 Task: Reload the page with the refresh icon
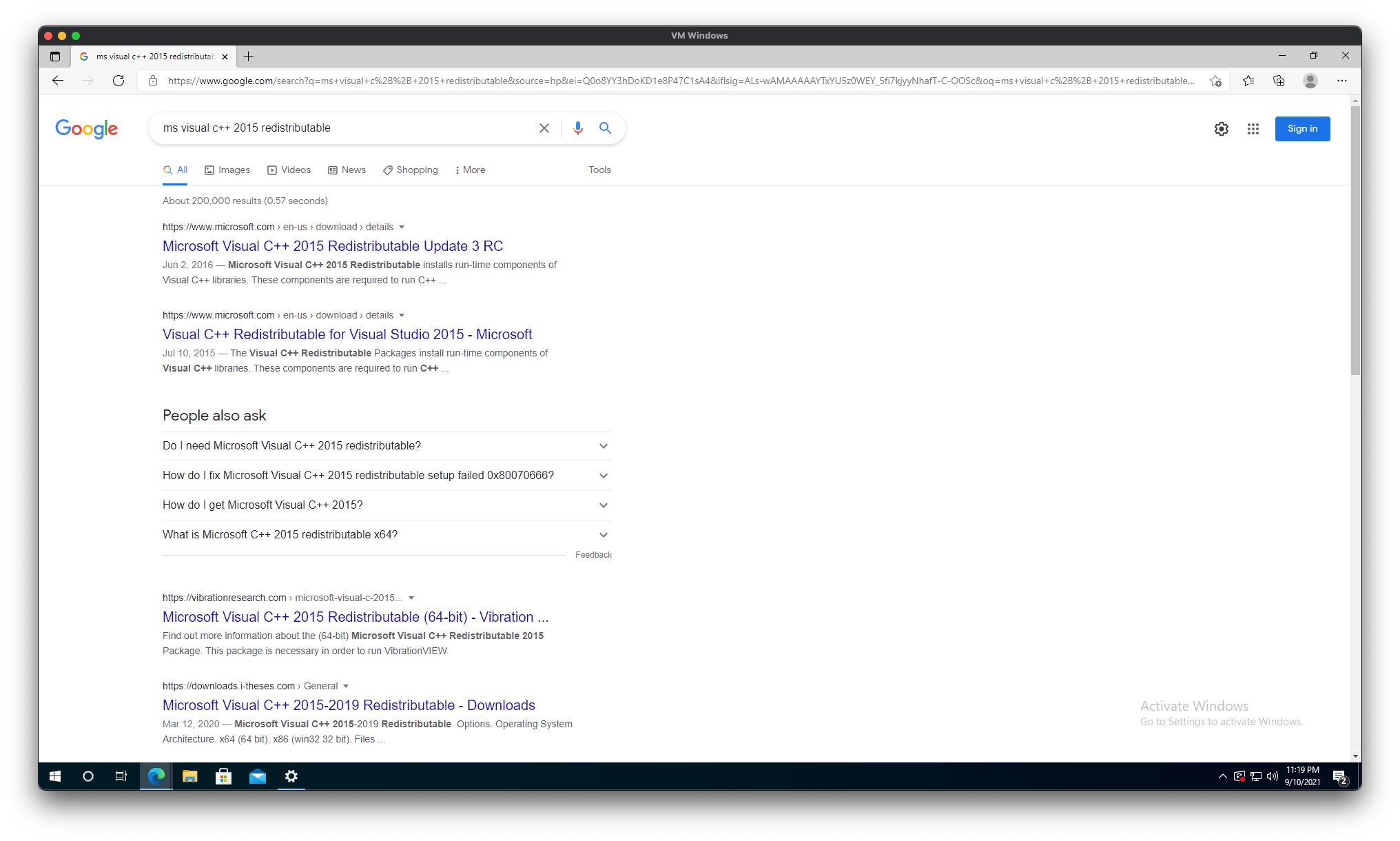(x=119, y=81)
